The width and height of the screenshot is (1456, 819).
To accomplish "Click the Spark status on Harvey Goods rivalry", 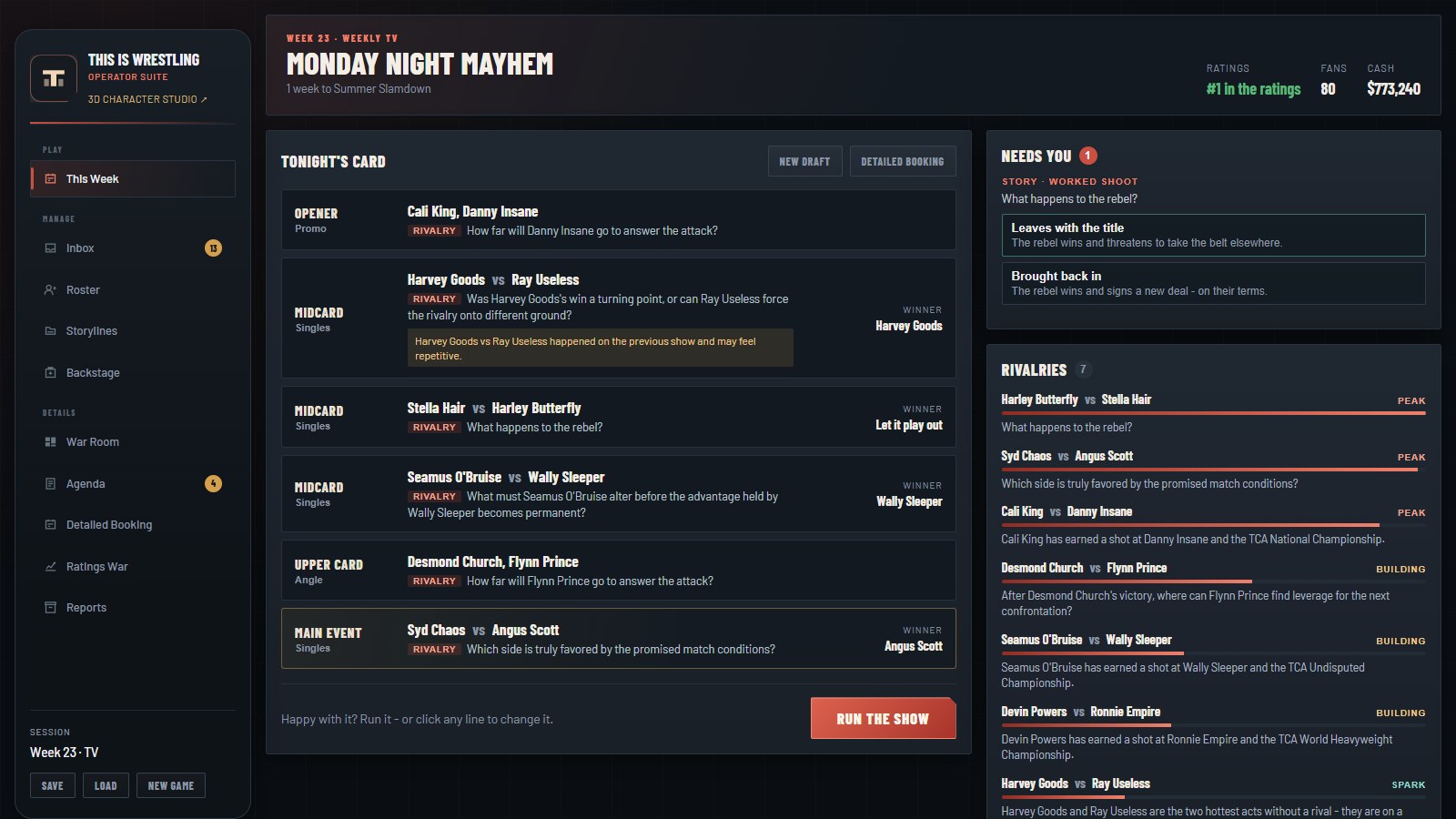I will click(1408, 784).
